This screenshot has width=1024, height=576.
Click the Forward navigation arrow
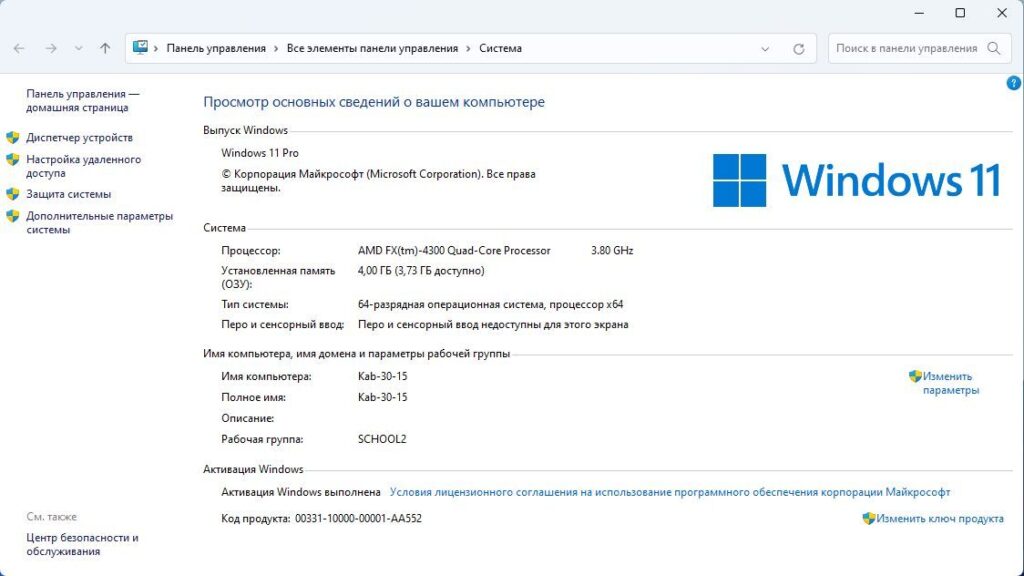(51, 48)
